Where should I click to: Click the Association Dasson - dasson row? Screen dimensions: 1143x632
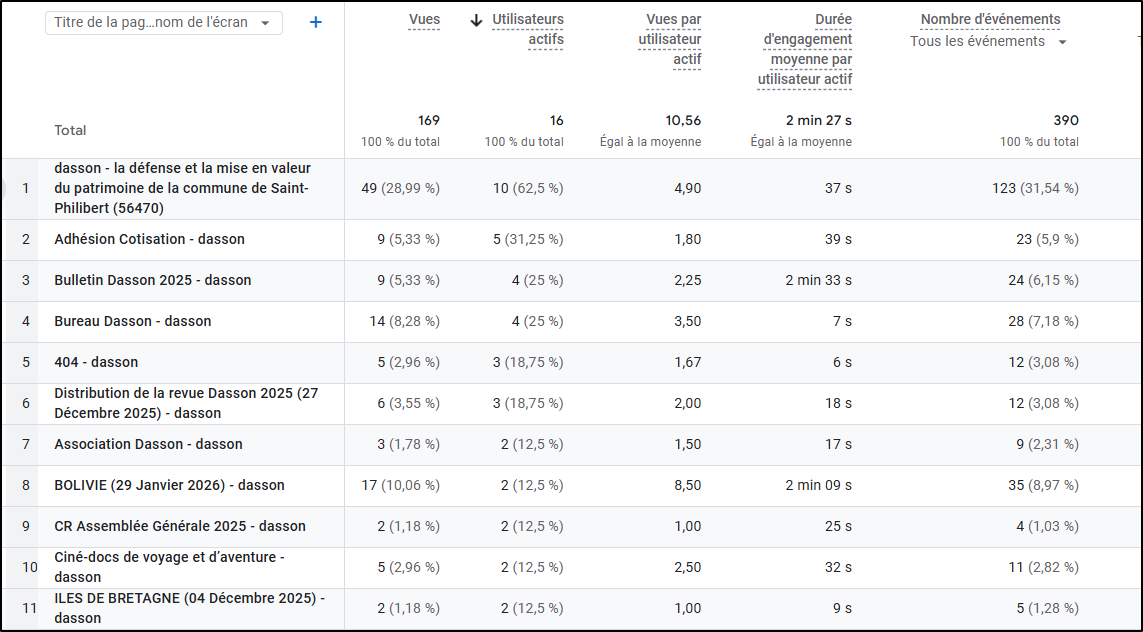tap(148, 444)
